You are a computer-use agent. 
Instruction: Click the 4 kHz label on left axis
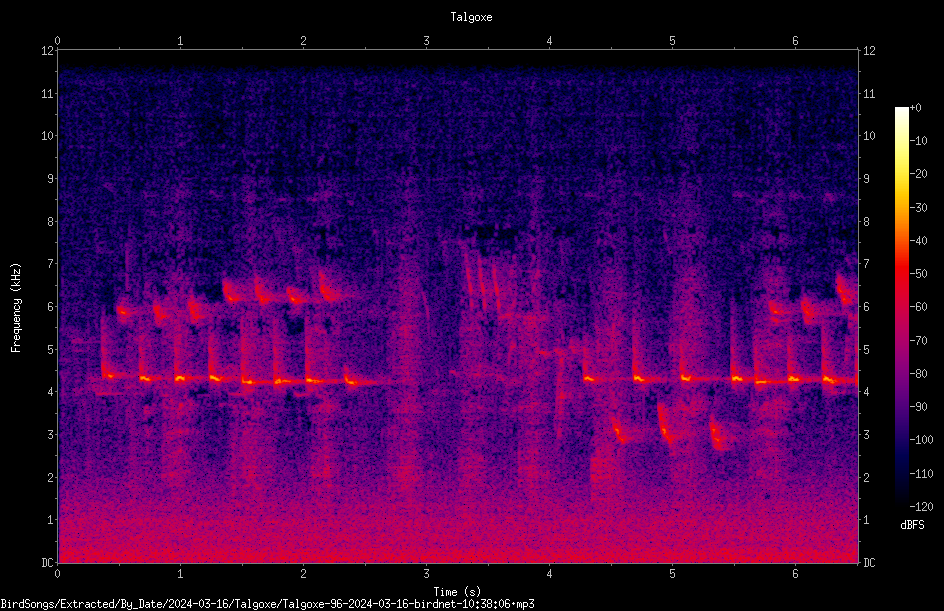tap(51, 392)
